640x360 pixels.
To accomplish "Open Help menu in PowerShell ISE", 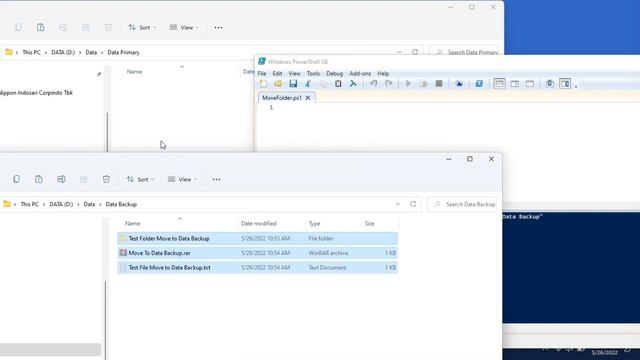I will pyautogui.click(x=383, y=73).
